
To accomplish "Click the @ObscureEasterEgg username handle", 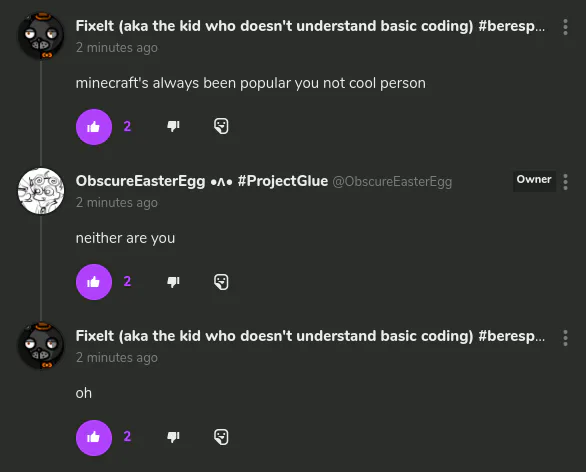I will pyautogui.click(x=392, y=182).
